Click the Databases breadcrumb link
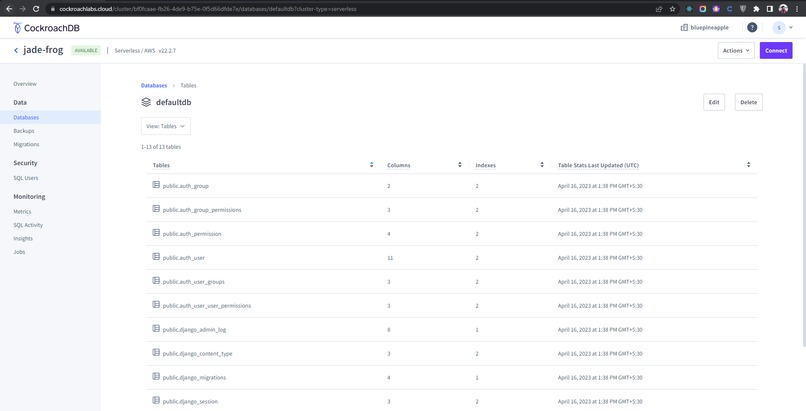806x411 pixels. point(154,85)
